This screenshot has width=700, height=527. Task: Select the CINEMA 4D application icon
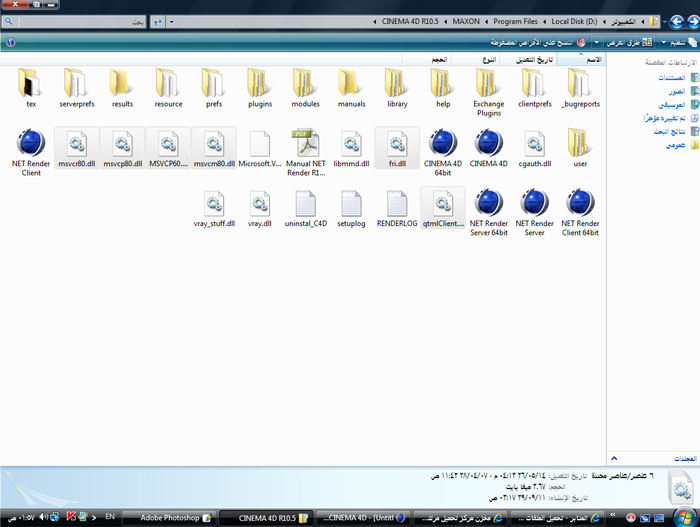(489, 147)
